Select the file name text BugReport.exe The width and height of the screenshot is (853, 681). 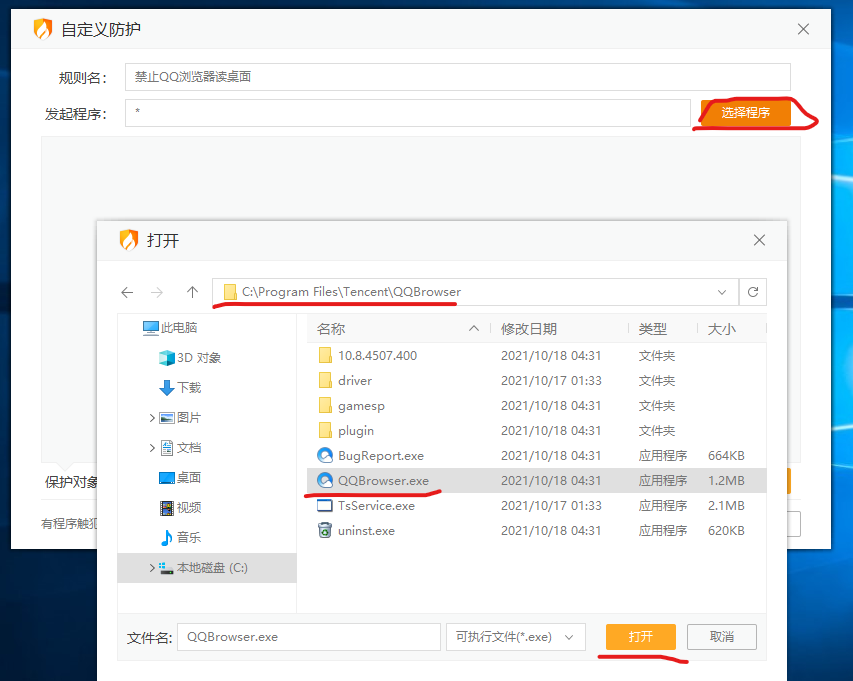(381, 456)
